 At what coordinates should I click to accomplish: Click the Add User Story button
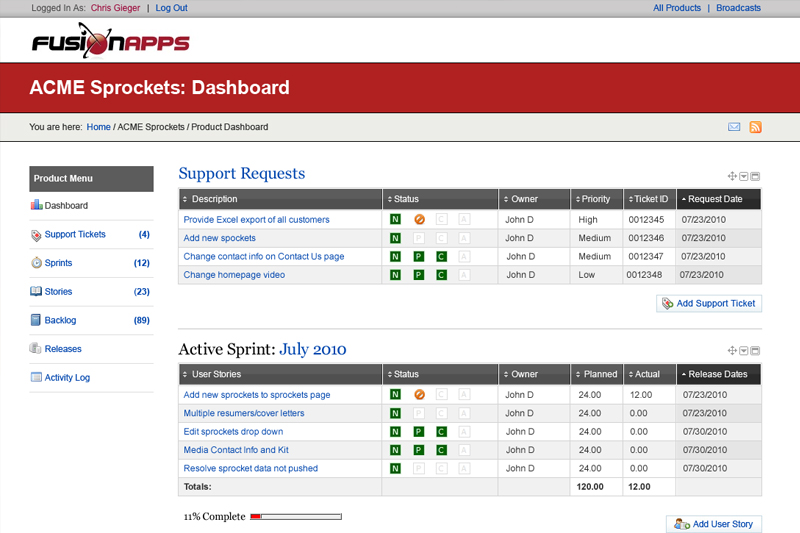click(x=714, y=524)
